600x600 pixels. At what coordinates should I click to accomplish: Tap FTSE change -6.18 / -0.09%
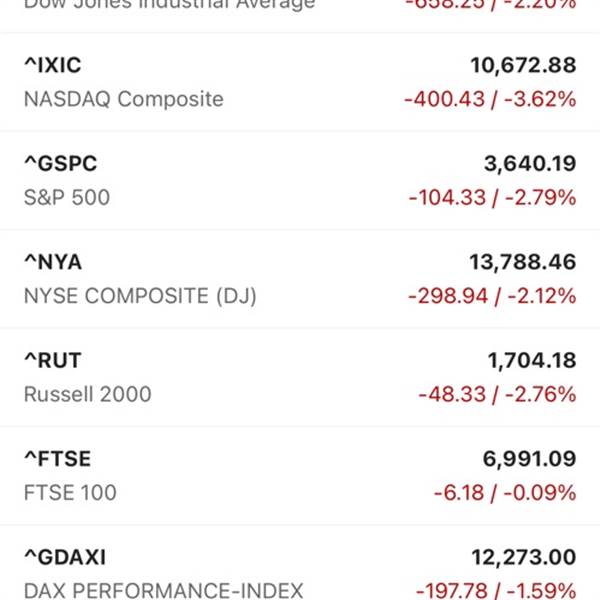(x=505, y=493)
